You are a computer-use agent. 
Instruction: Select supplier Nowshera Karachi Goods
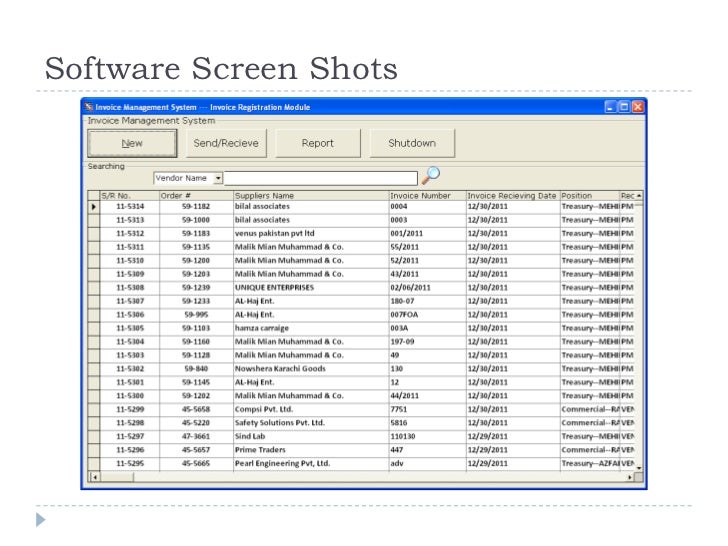311,369
